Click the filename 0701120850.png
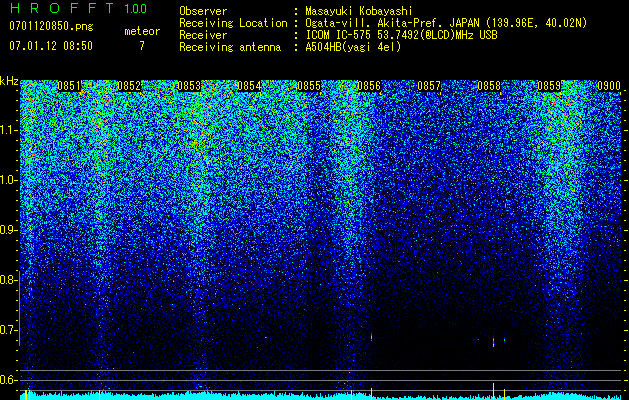The height and width of the screenshot is (400, 629). pyautogui.click(x=51, y=26)
